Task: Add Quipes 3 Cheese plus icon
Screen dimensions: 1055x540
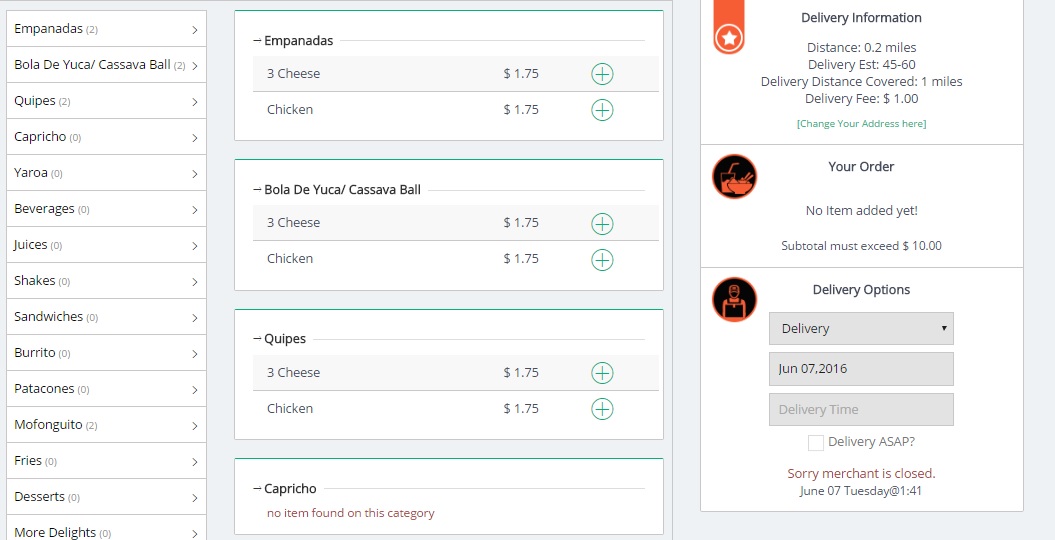Action: [x=602, y=373]
